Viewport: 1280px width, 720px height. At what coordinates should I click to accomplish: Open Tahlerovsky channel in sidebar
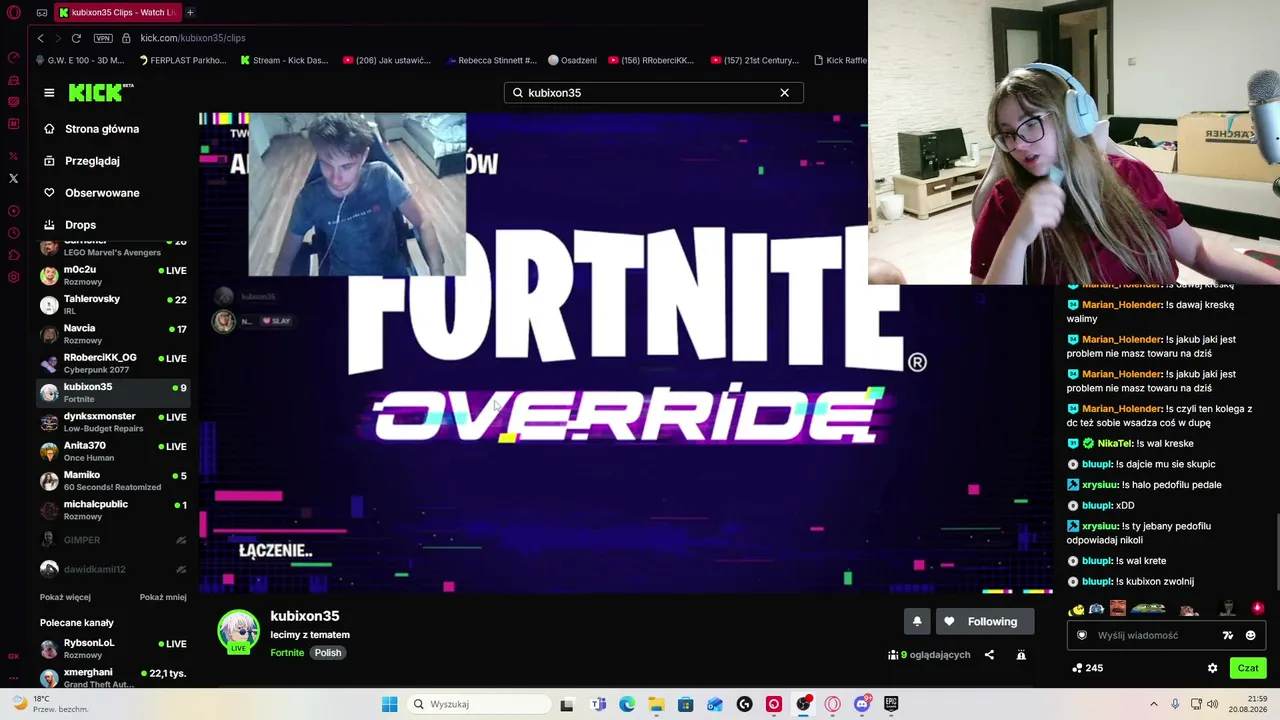(x=113, y=304)
